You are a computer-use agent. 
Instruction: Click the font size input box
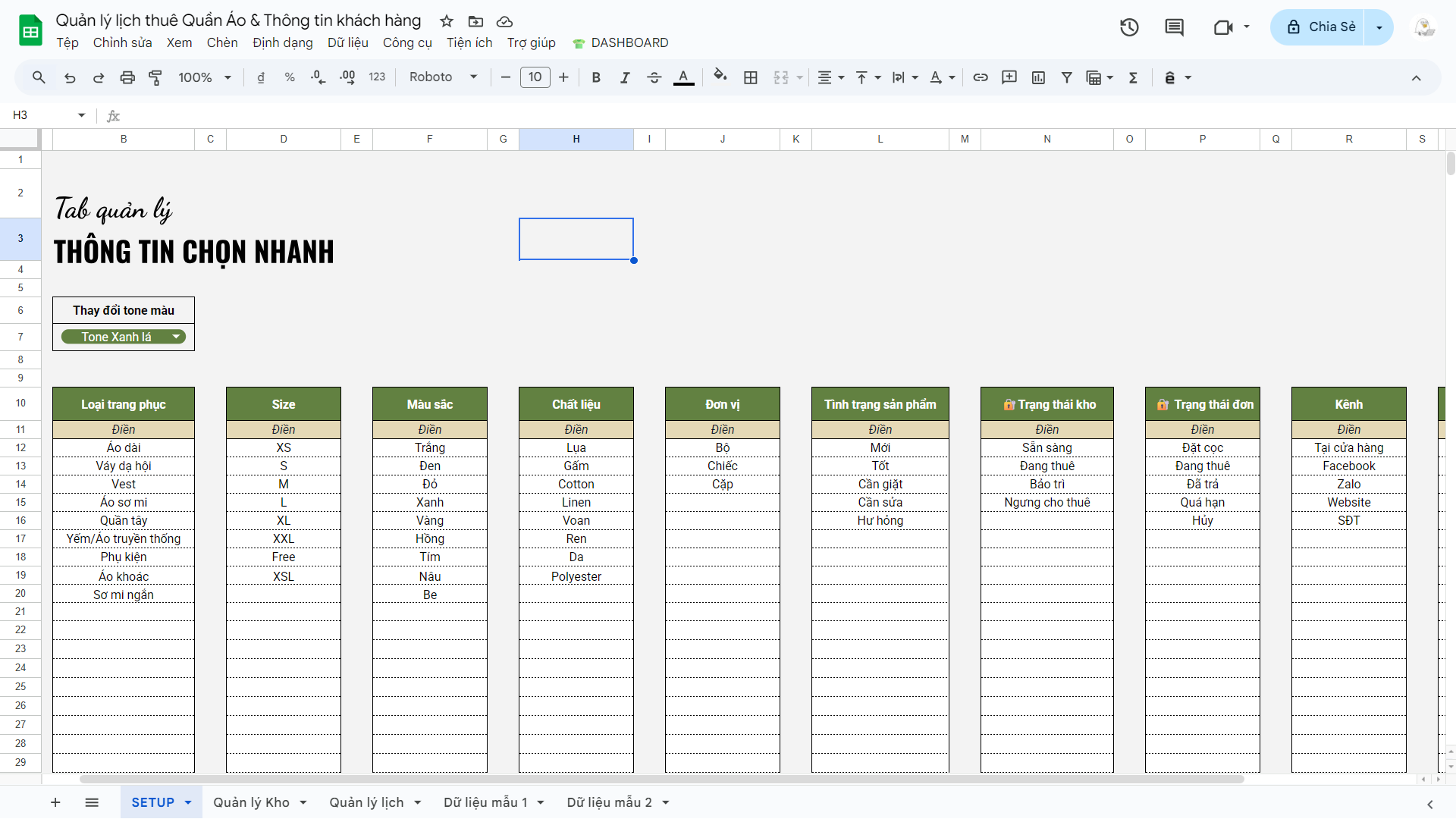point(535,77)
